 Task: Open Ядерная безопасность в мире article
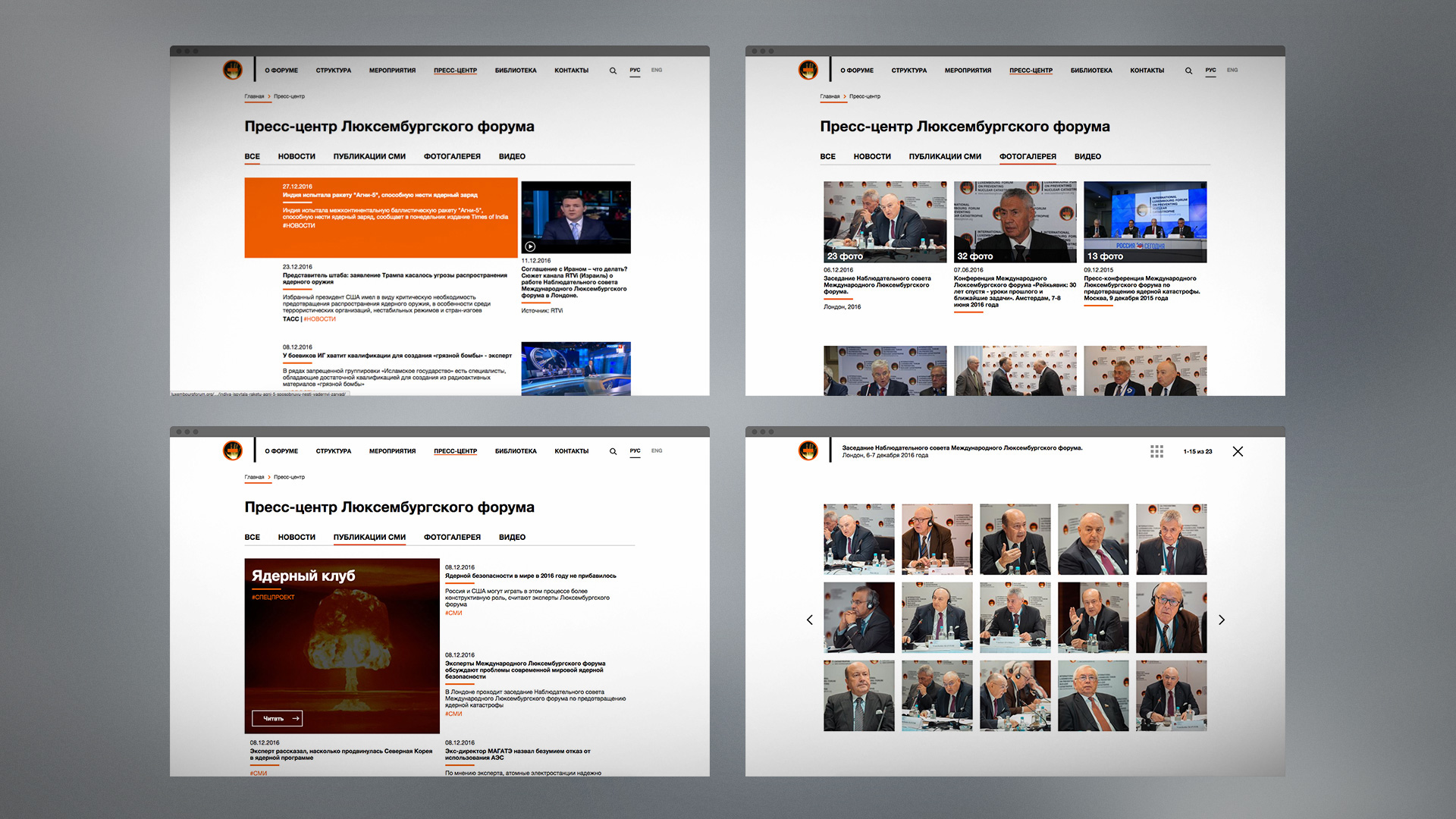coord(531,576)
